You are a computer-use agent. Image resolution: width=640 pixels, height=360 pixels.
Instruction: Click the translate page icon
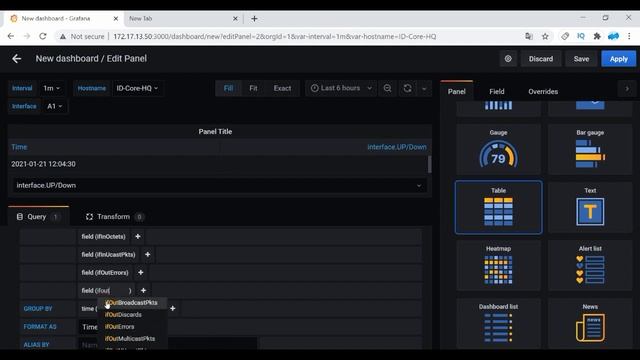coord(529,36)
